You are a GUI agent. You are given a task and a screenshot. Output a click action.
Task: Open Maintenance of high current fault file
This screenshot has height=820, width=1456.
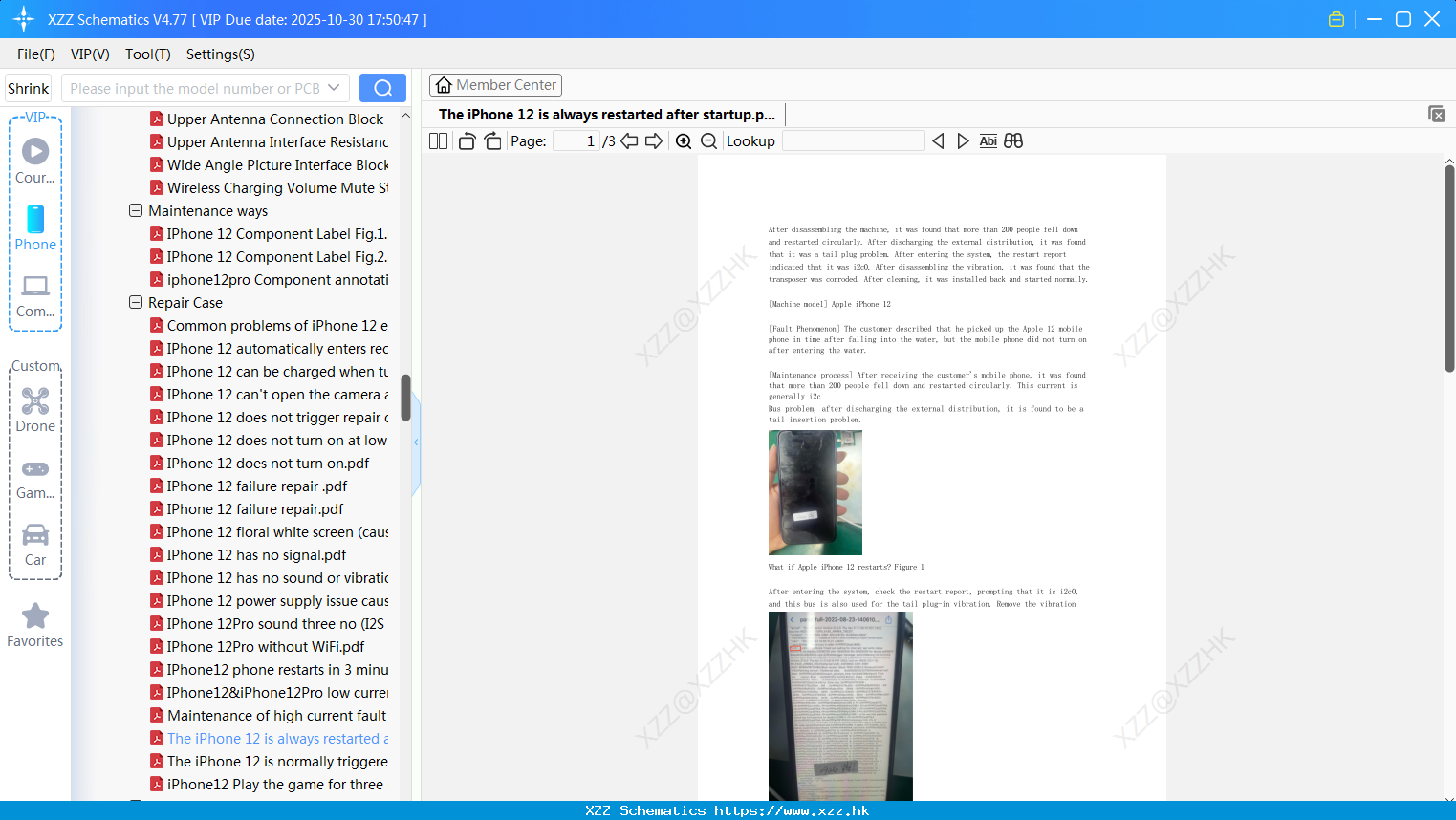pos(269,715)
